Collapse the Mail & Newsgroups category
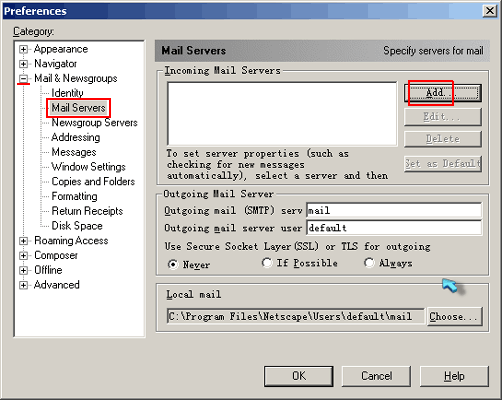This screenshot has width=502, height=400. pos(23,79)
